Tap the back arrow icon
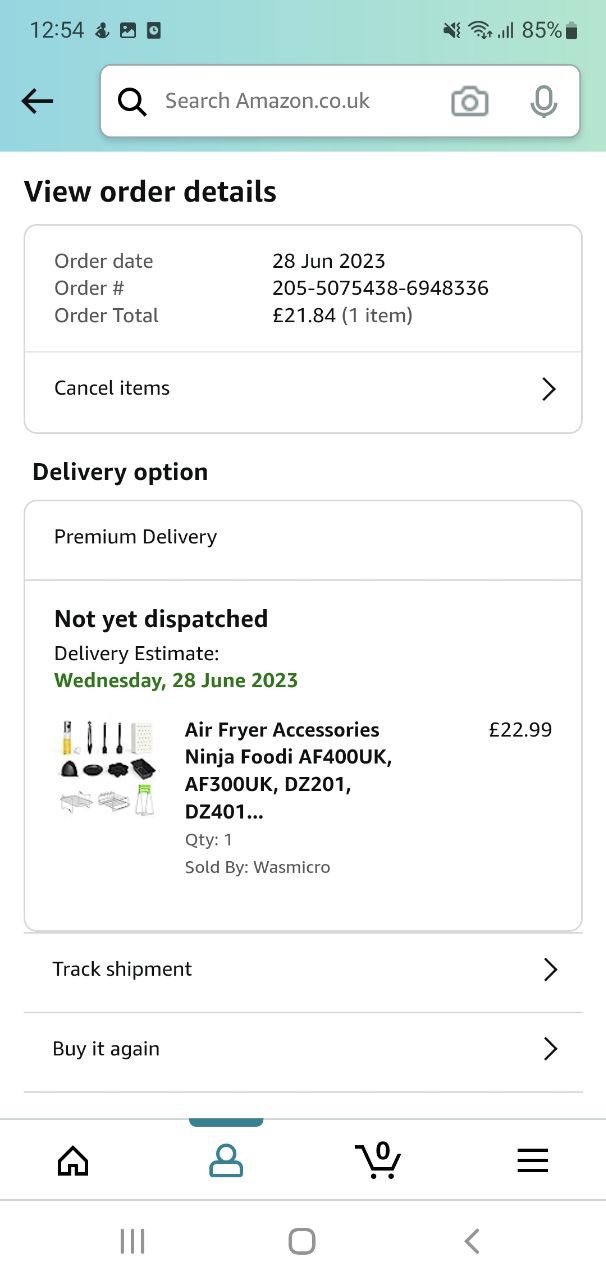Viewport: 606px width, 1280px height. pos(37,100)
